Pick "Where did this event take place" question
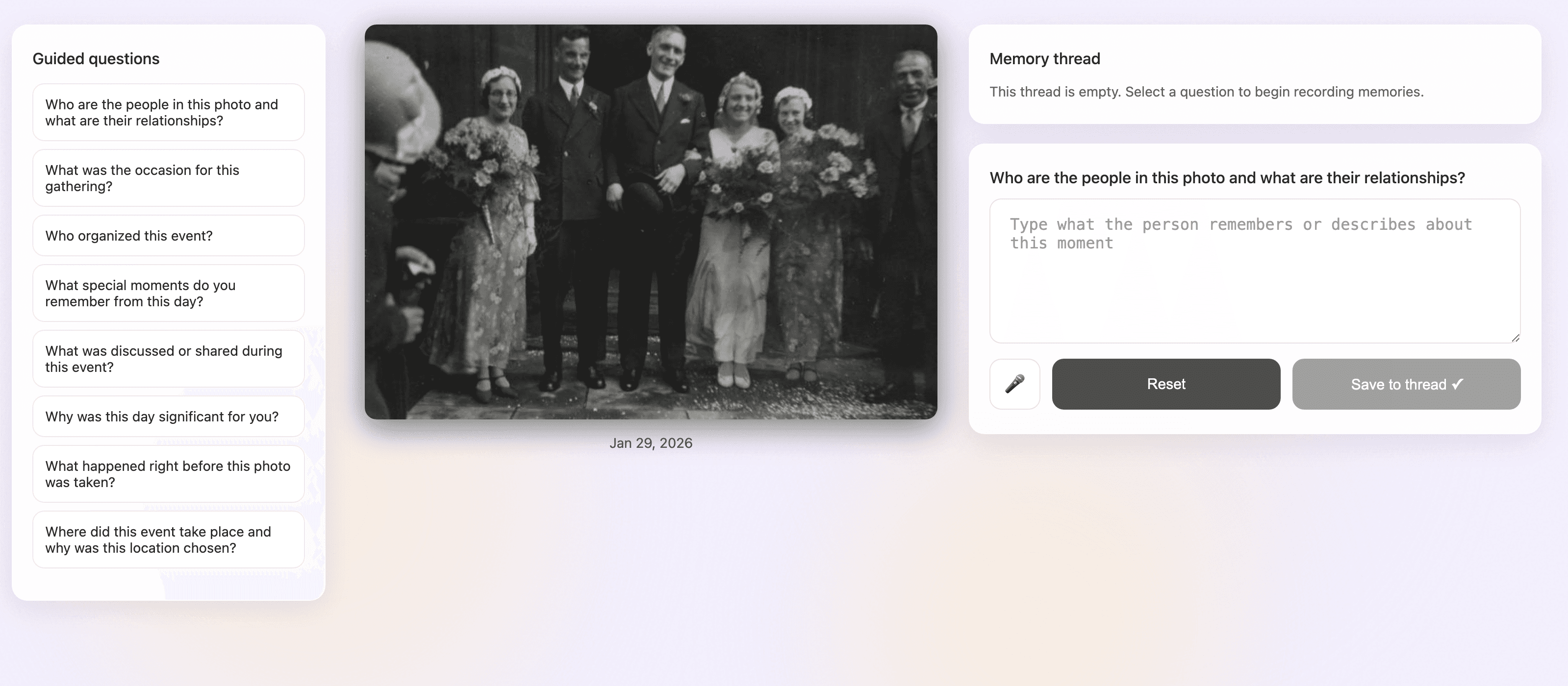Image resolution: width=1568 pixels, height=686 pixels. tap(169, 539)
